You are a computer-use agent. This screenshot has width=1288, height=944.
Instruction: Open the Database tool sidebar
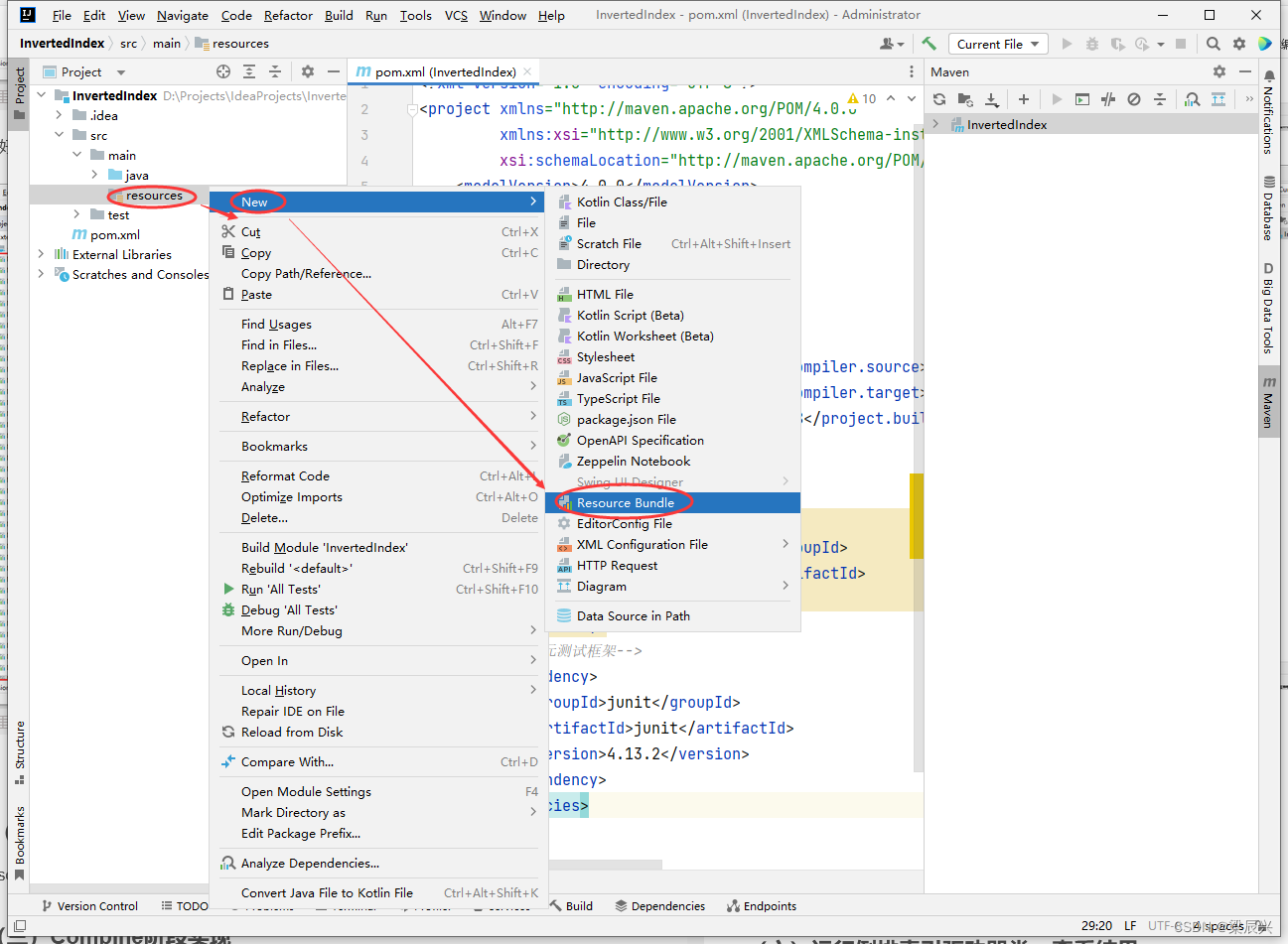[1268, 208]
